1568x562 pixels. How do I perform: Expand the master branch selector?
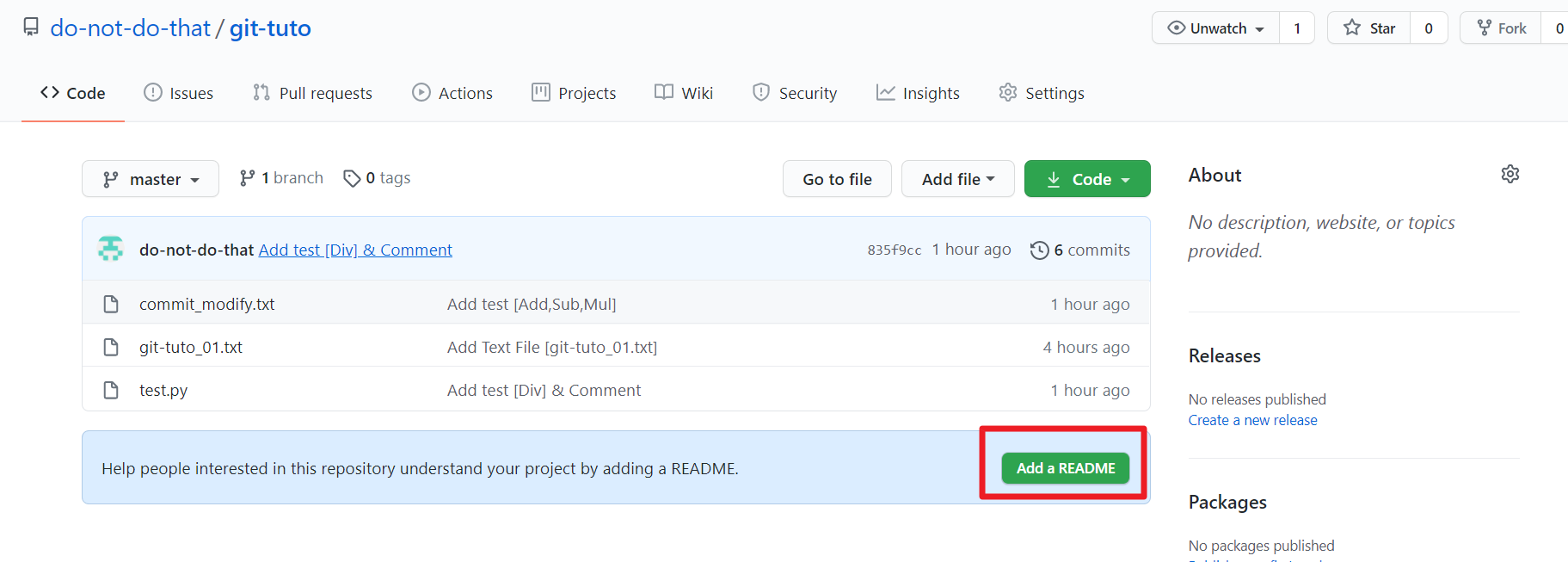(151, 179)
